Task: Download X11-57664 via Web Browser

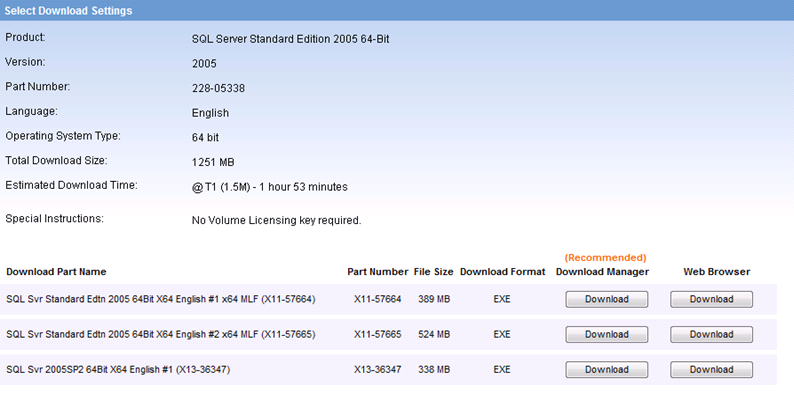Action: [x=711, y=299]
